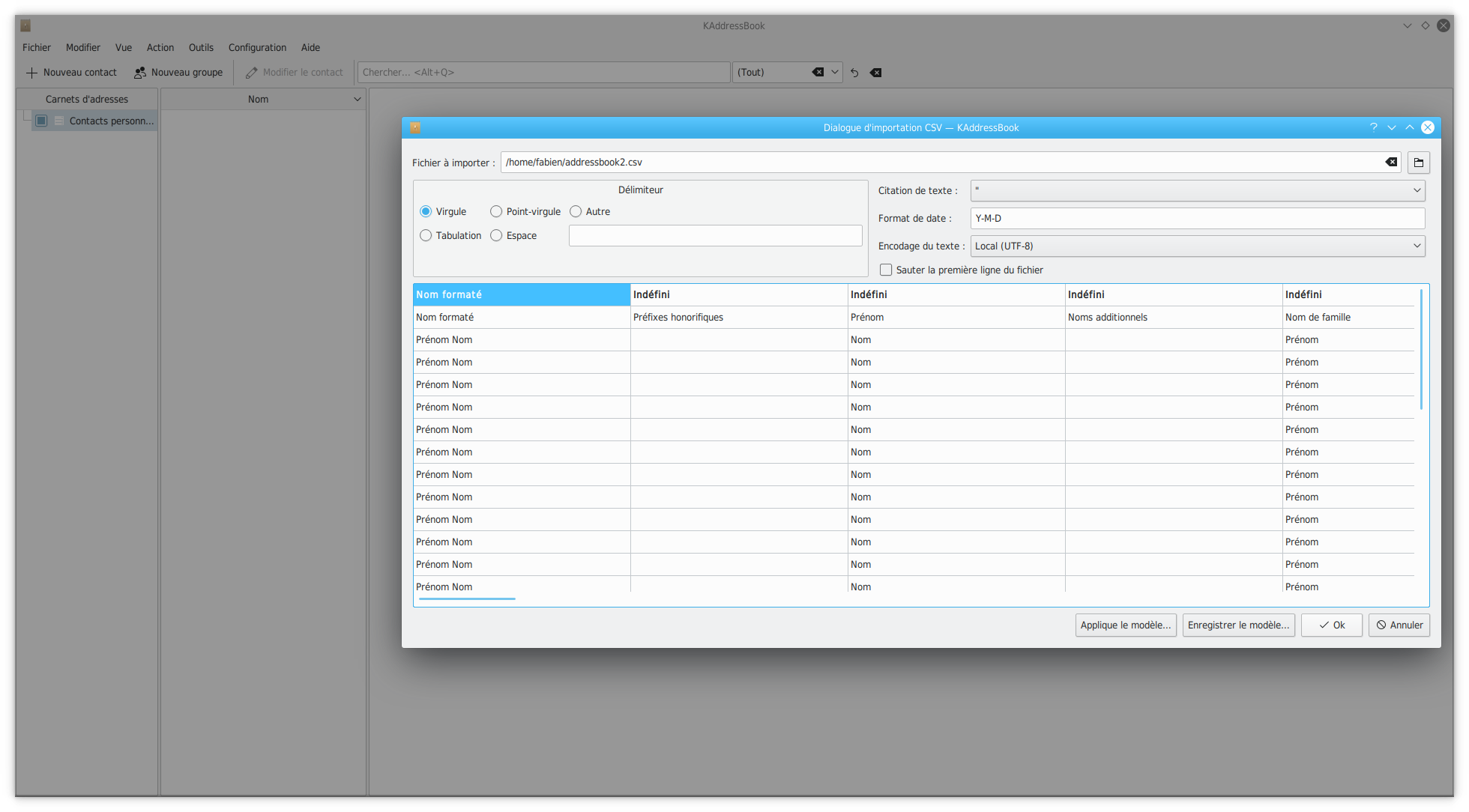This screenshot has width=1469, height=812.
Task: Click the clear icon at toolbar end
Action: pos(875,73)
